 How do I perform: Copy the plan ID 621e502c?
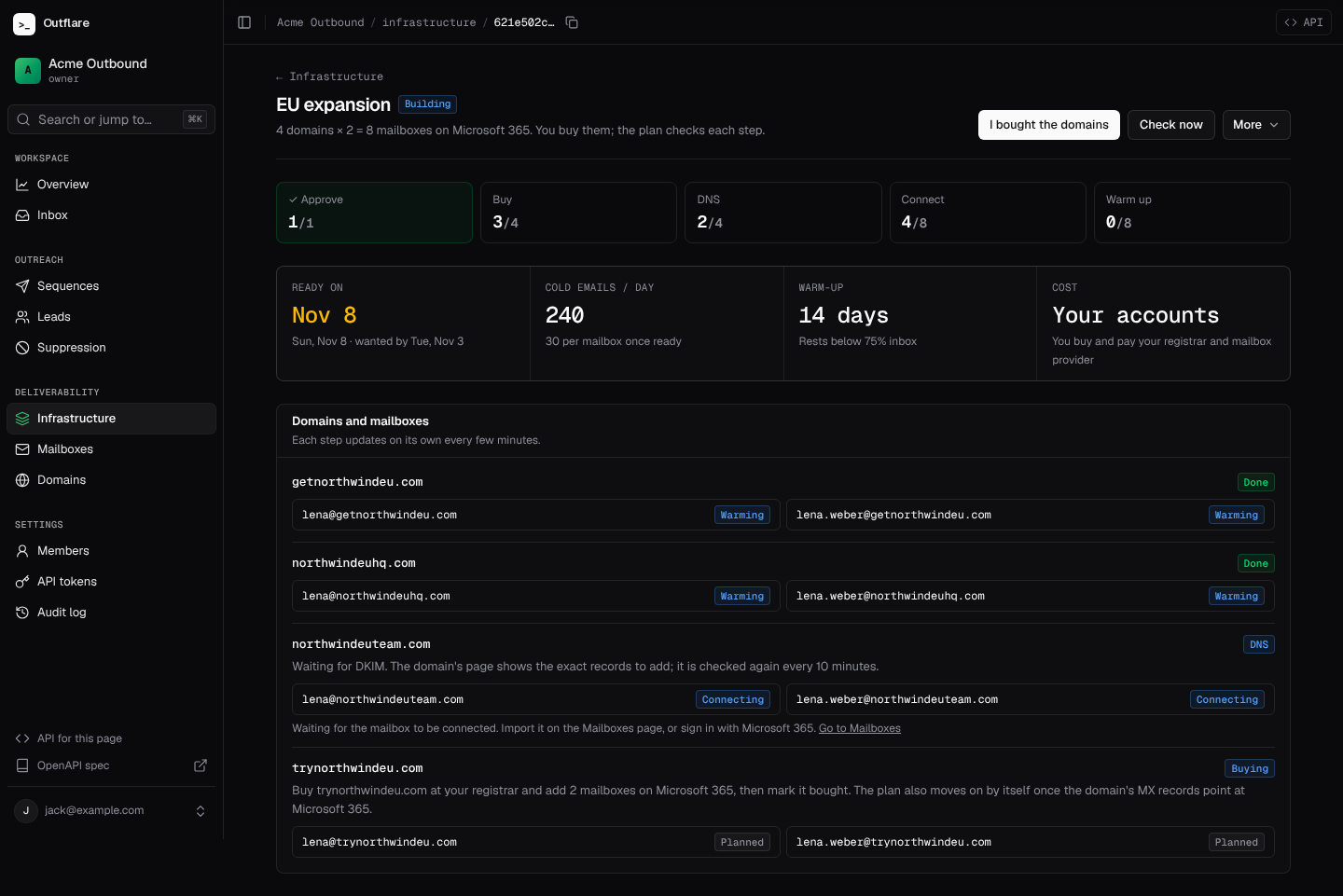(x=572, y=22)
